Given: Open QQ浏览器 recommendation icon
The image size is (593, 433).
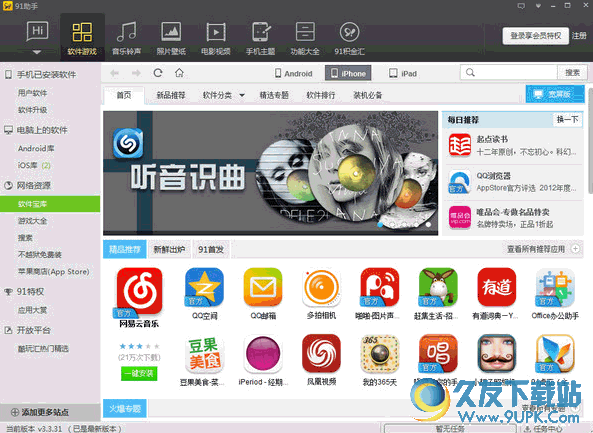Looking at the screenshot, I should [460, 182].
